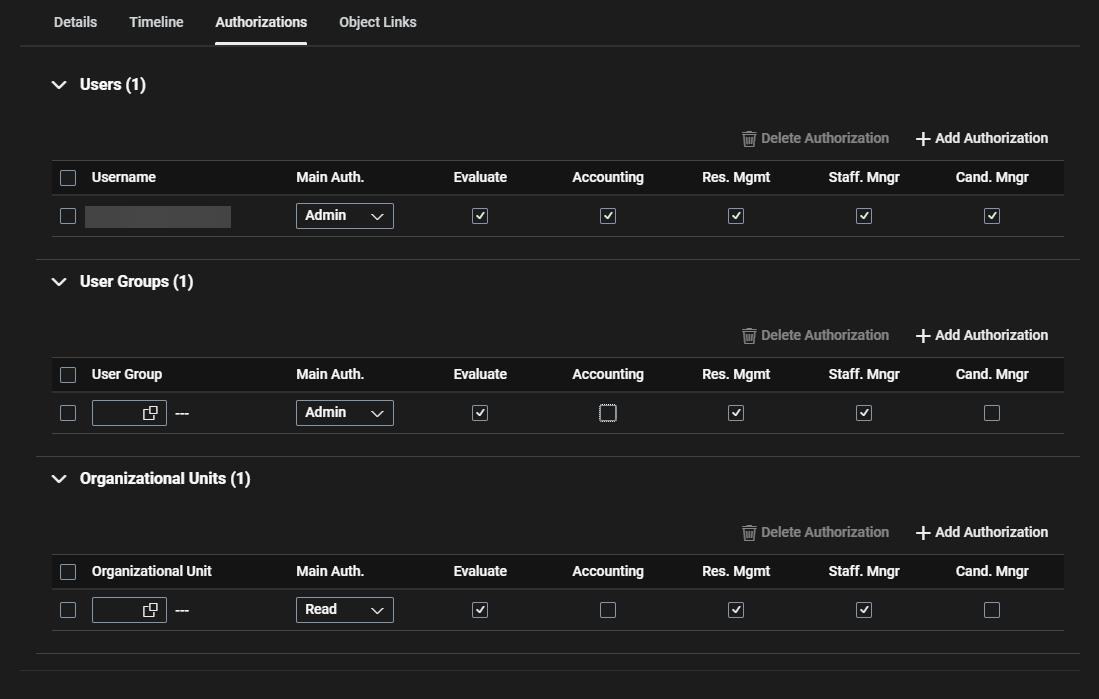
Task: Click trash icon in User Groups section
Action: [749, 336]
